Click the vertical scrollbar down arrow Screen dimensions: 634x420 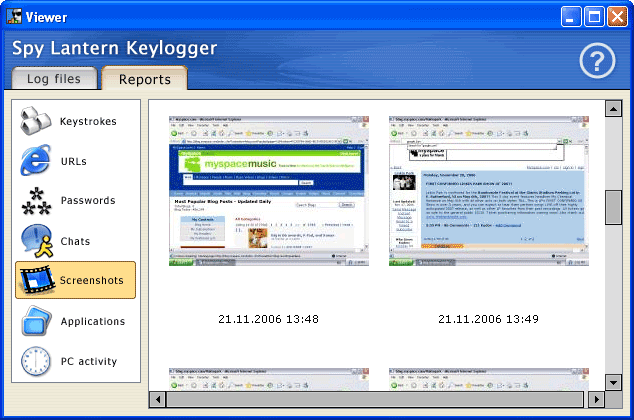click(x=613, y=382)
